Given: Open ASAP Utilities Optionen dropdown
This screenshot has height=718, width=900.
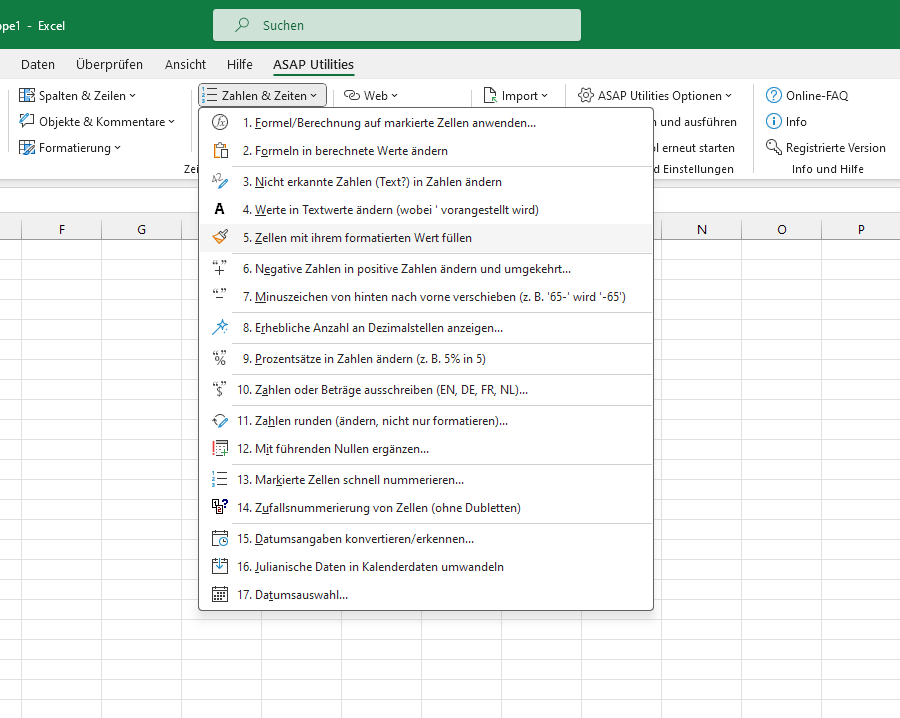Looking at the screenshot, I should click(655, 95).
